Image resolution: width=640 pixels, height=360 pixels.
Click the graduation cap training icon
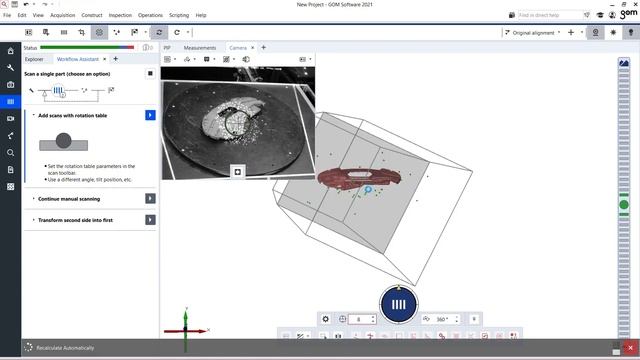coord(600,15)
